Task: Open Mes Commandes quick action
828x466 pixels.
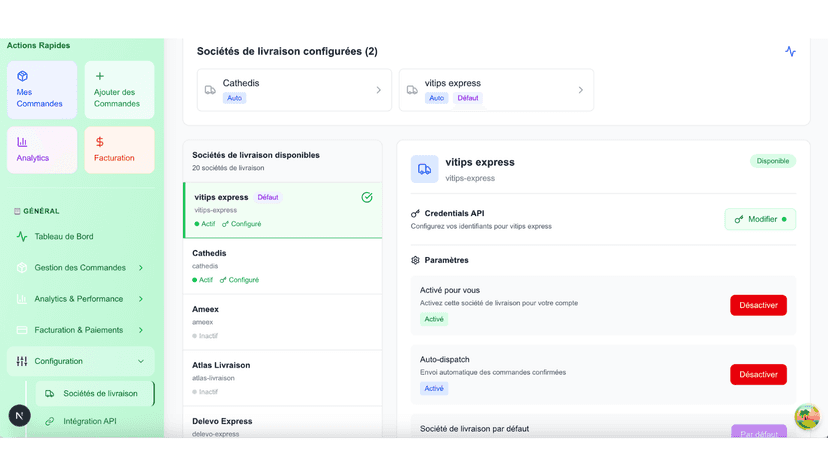Action: click(x=42, y=90)
